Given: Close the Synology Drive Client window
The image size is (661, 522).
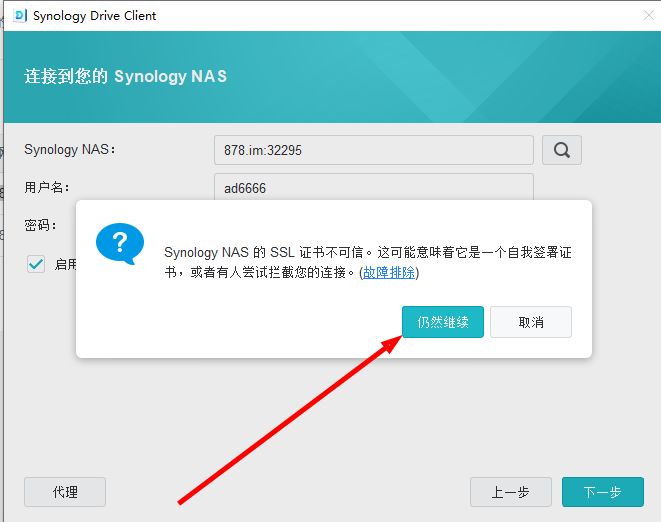Looking at the screenshot, I should coord(648,15).
